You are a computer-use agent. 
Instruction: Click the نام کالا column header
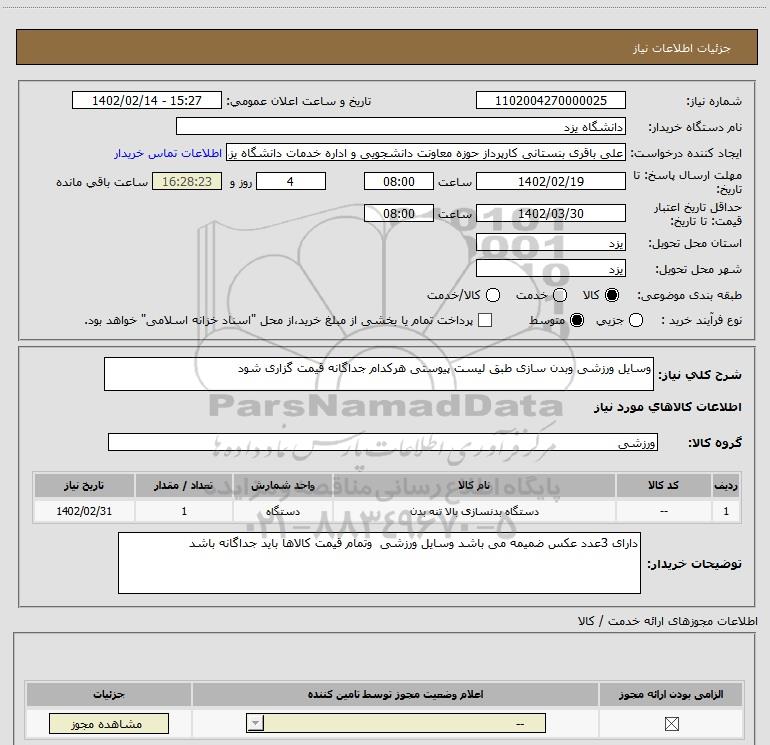(x=474, y=486)
